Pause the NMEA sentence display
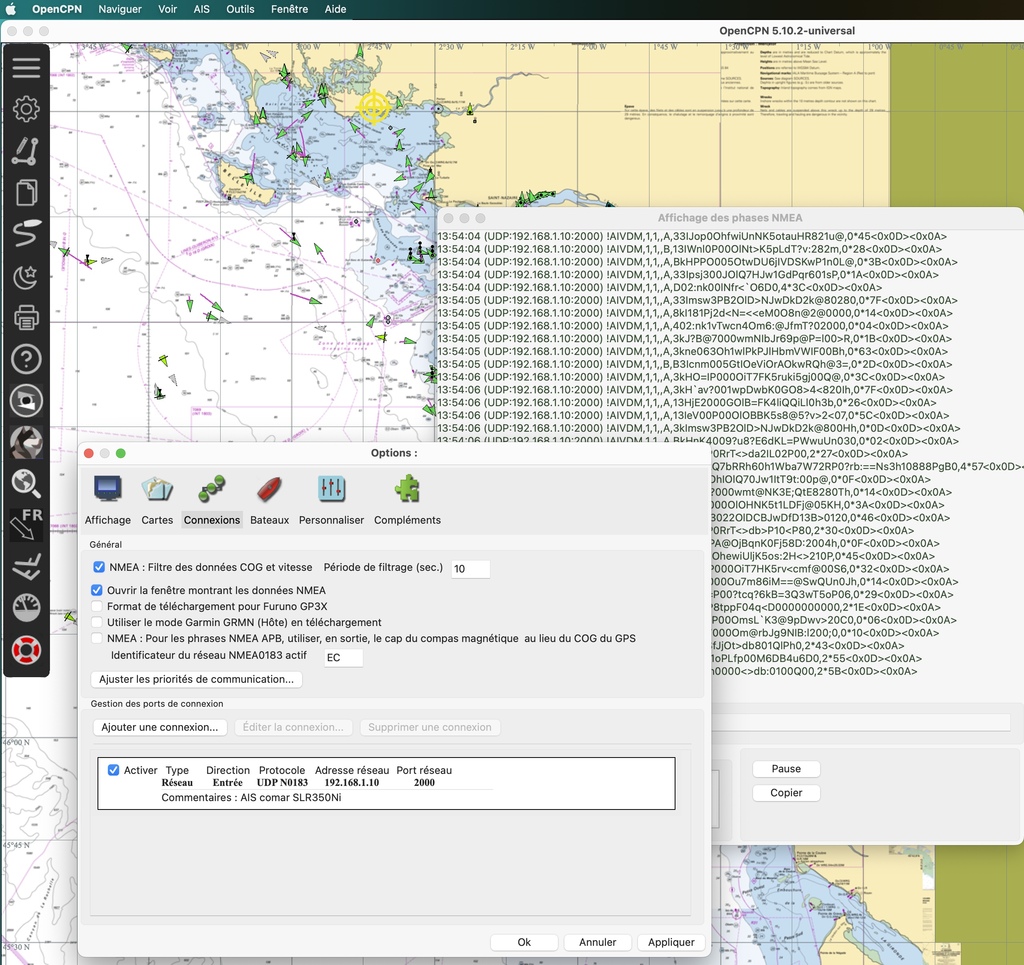 point(786,768)
